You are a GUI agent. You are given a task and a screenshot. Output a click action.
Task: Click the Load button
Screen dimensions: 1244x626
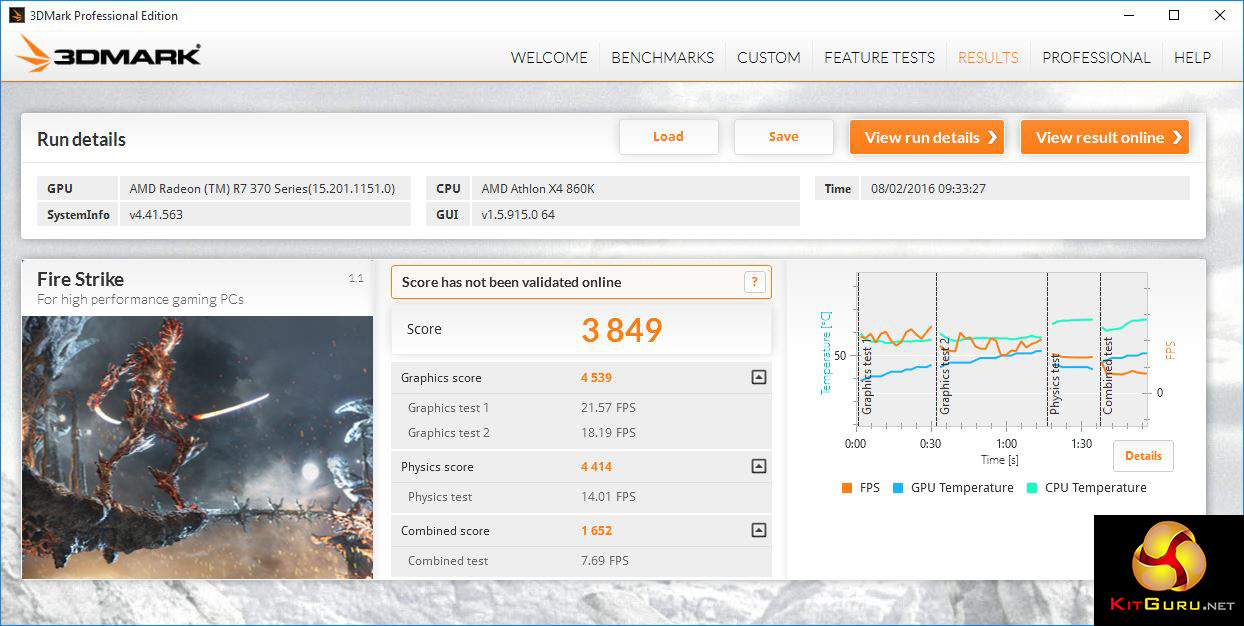click(x=669, y=137)
